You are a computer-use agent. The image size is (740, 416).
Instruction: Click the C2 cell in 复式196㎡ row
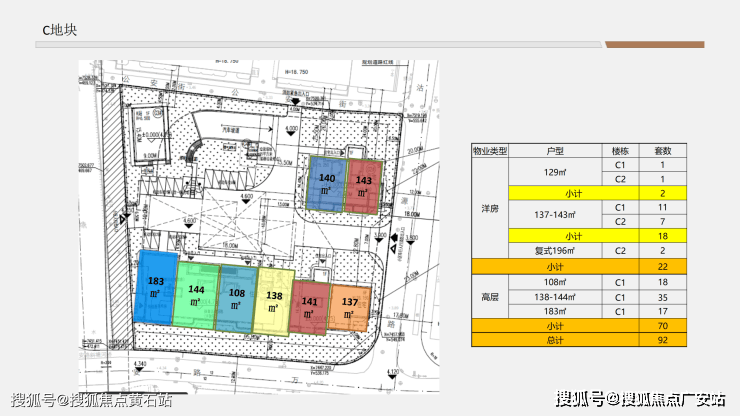pyautogui.click(x=620, y=251)
